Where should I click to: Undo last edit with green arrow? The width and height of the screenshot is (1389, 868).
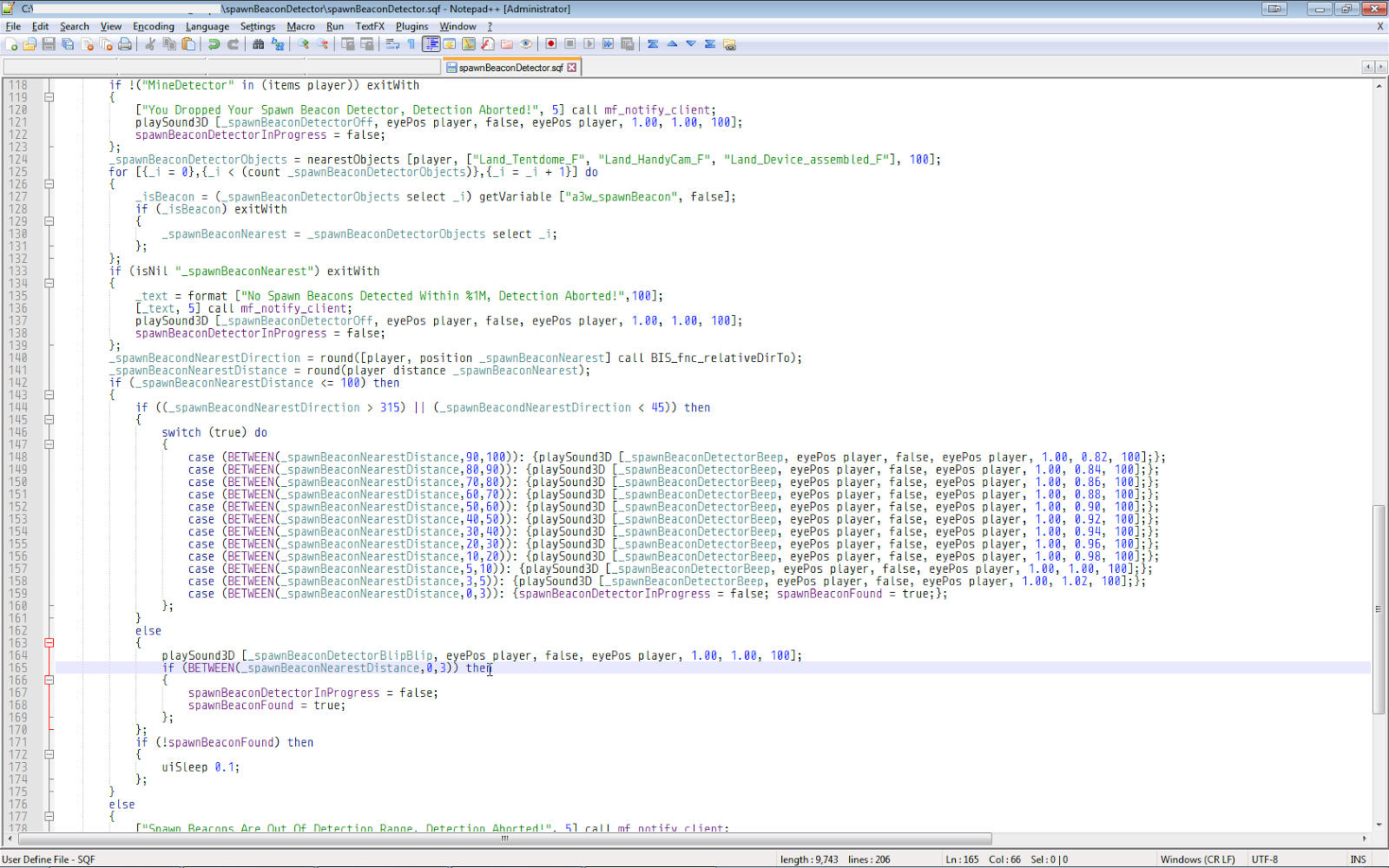point(214,44)
